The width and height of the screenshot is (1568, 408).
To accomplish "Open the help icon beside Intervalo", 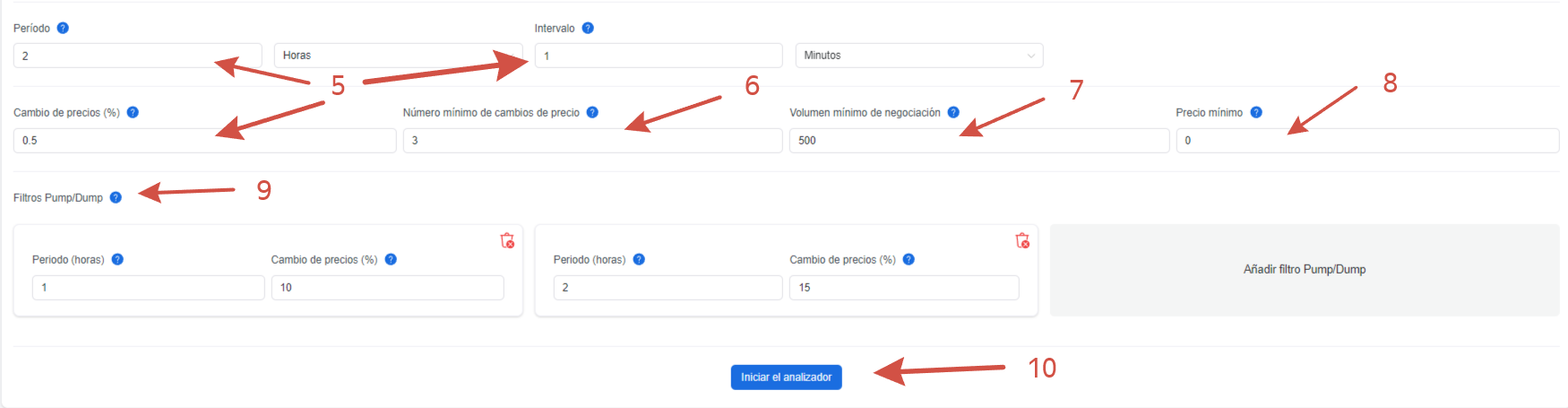I will 588,28.
